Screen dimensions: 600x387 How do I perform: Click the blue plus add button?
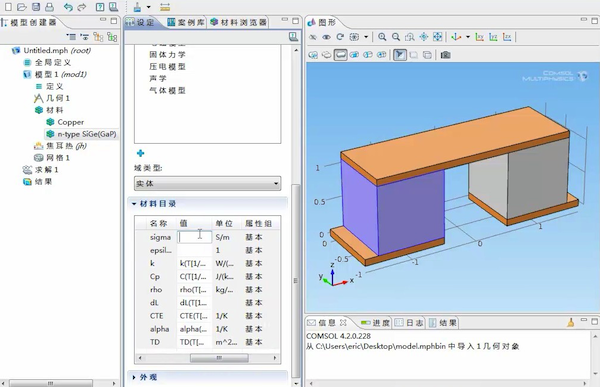[x=140, y=153]
